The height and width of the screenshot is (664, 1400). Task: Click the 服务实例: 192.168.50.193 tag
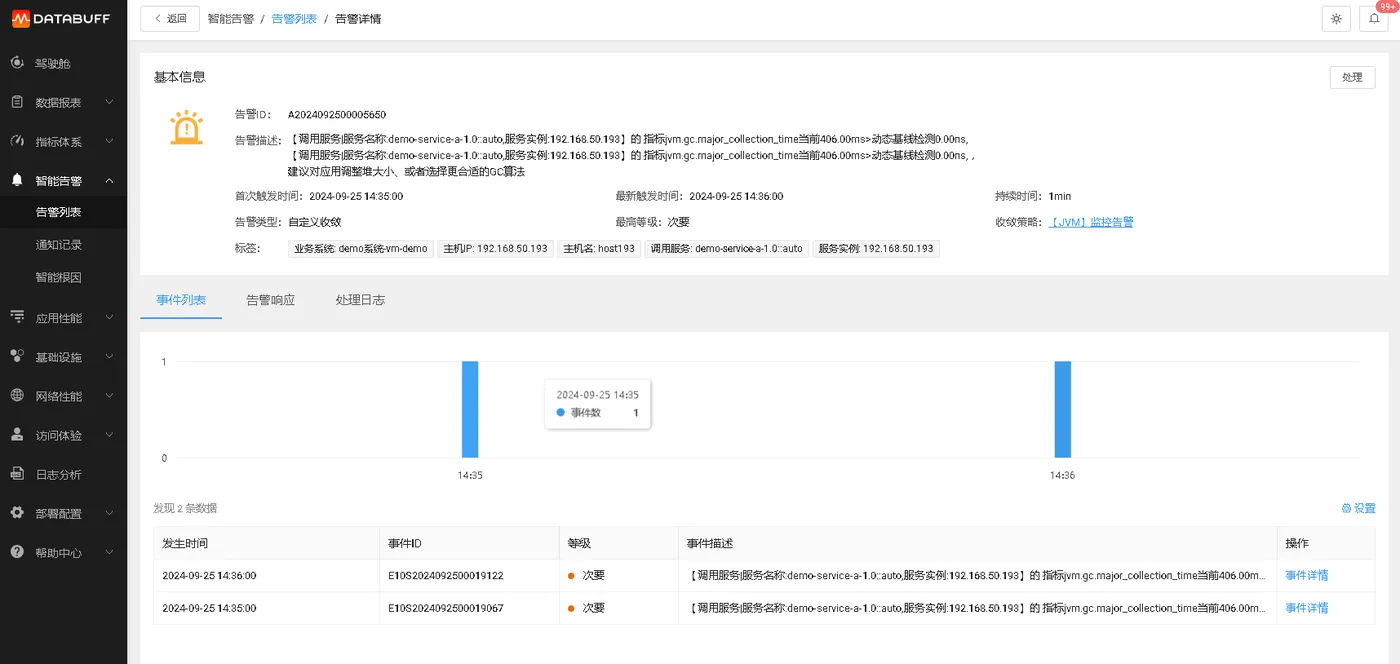point(876,249)
